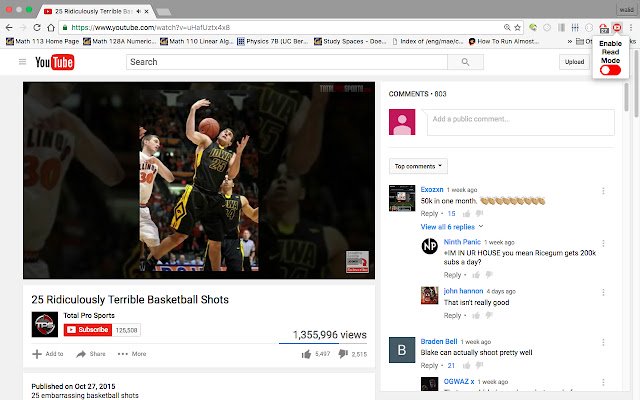Click the comments panel scrollbar
Screen dimensions: 640x400
(x=626, y=96)
